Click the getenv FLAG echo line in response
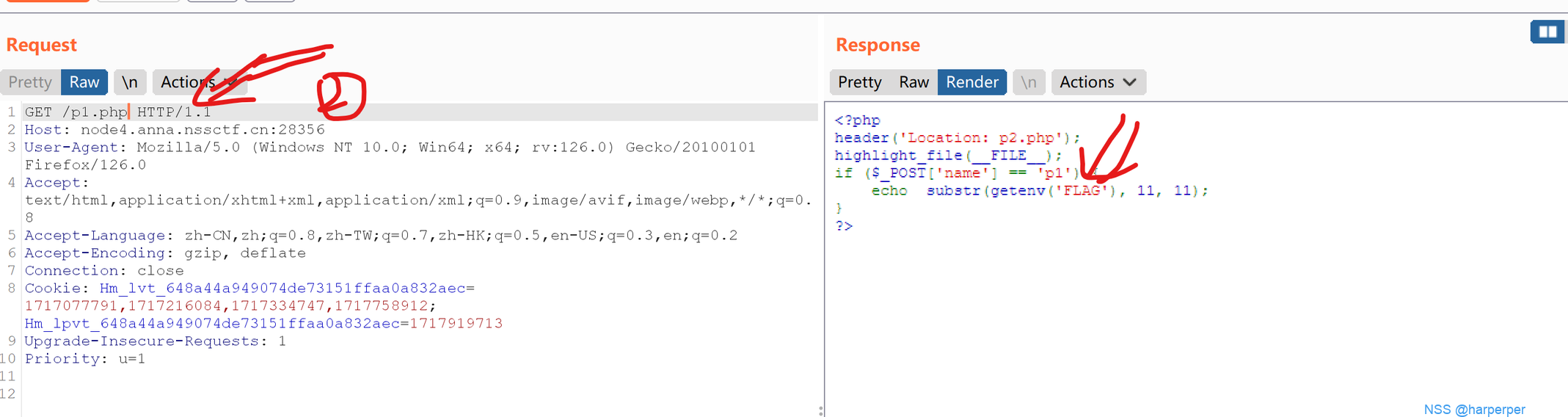 pyautogui.click(x=1039, y=191)
